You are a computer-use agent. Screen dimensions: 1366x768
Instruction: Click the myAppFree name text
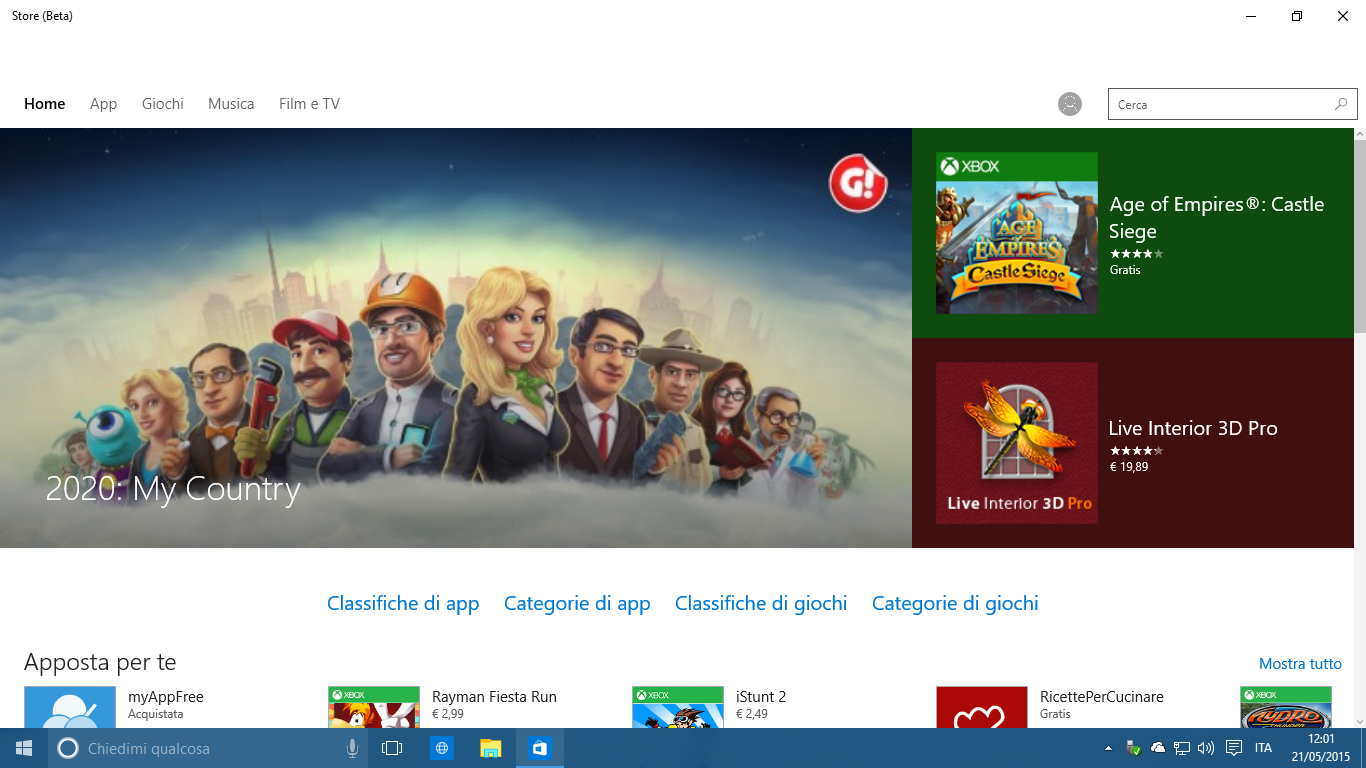point(165,697)
